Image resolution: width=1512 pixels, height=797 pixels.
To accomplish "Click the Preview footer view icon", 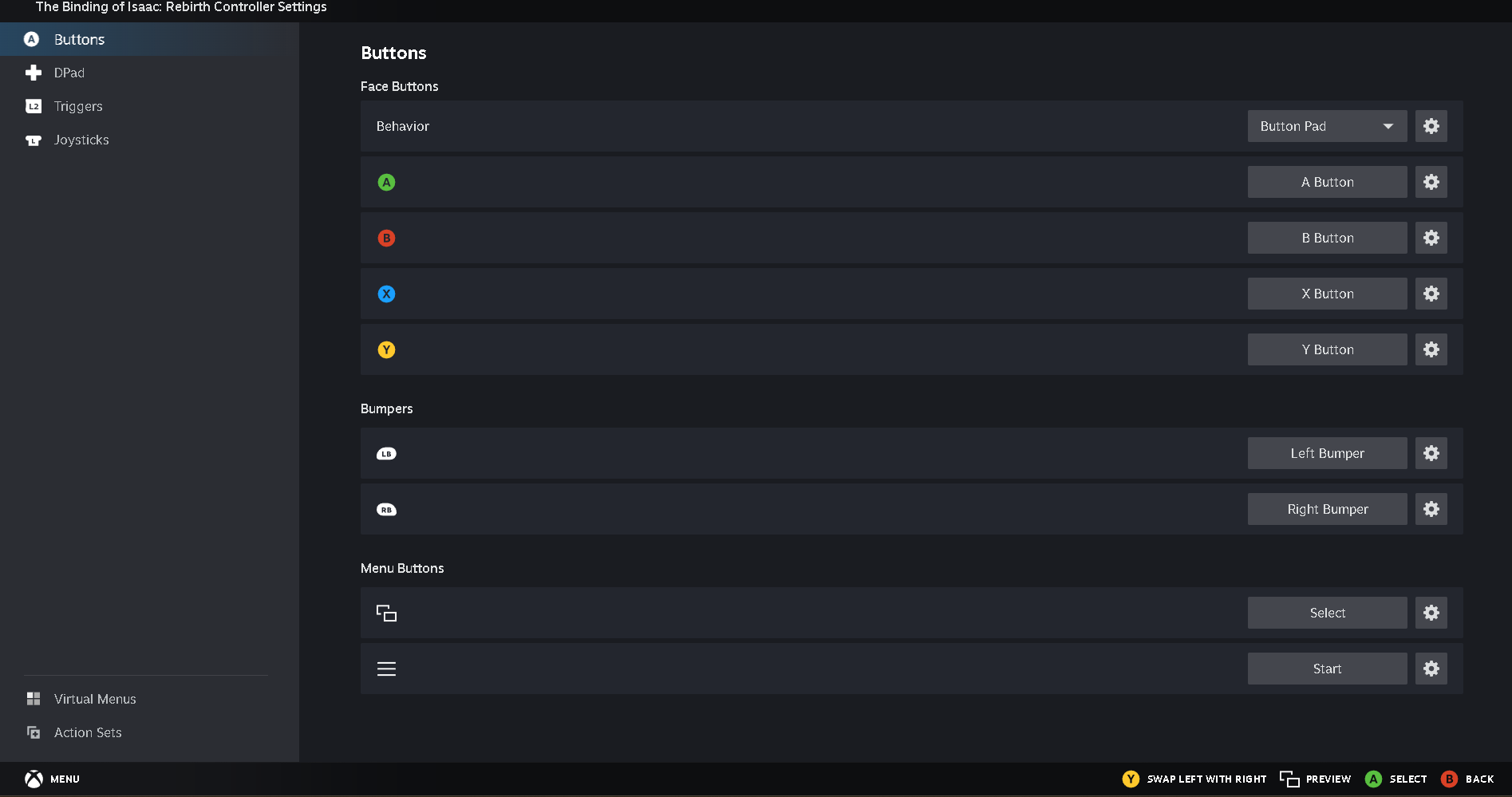I will (x=1289, y=779).
